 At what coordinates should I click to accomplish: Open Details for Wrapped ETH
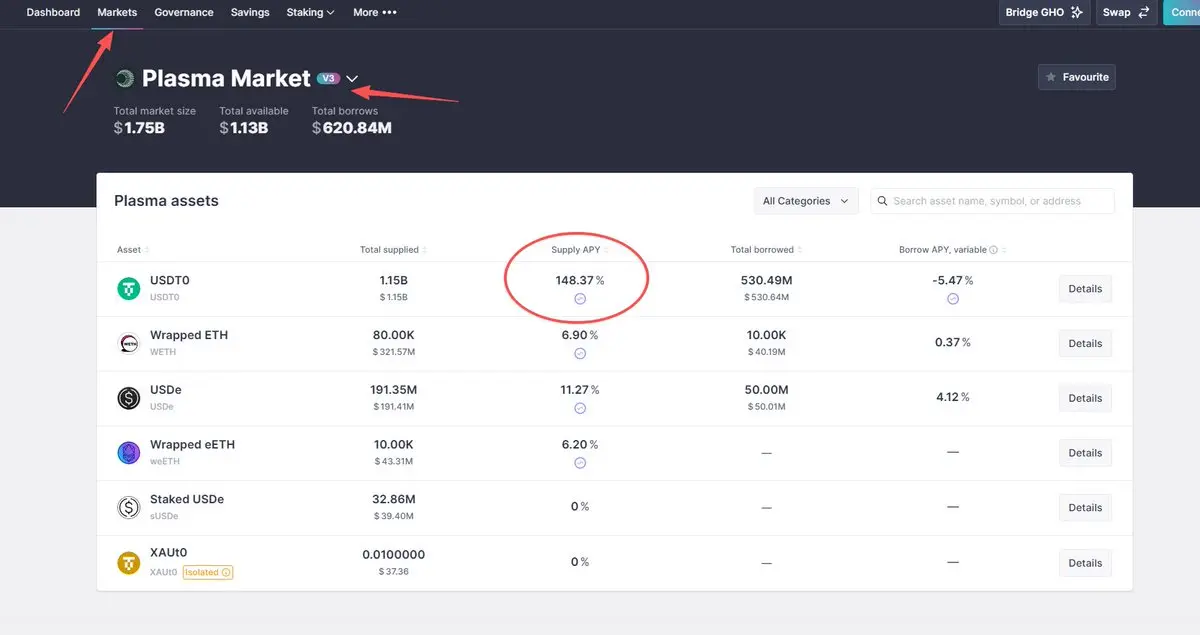pyautogui.click(x=1085, y=343)
